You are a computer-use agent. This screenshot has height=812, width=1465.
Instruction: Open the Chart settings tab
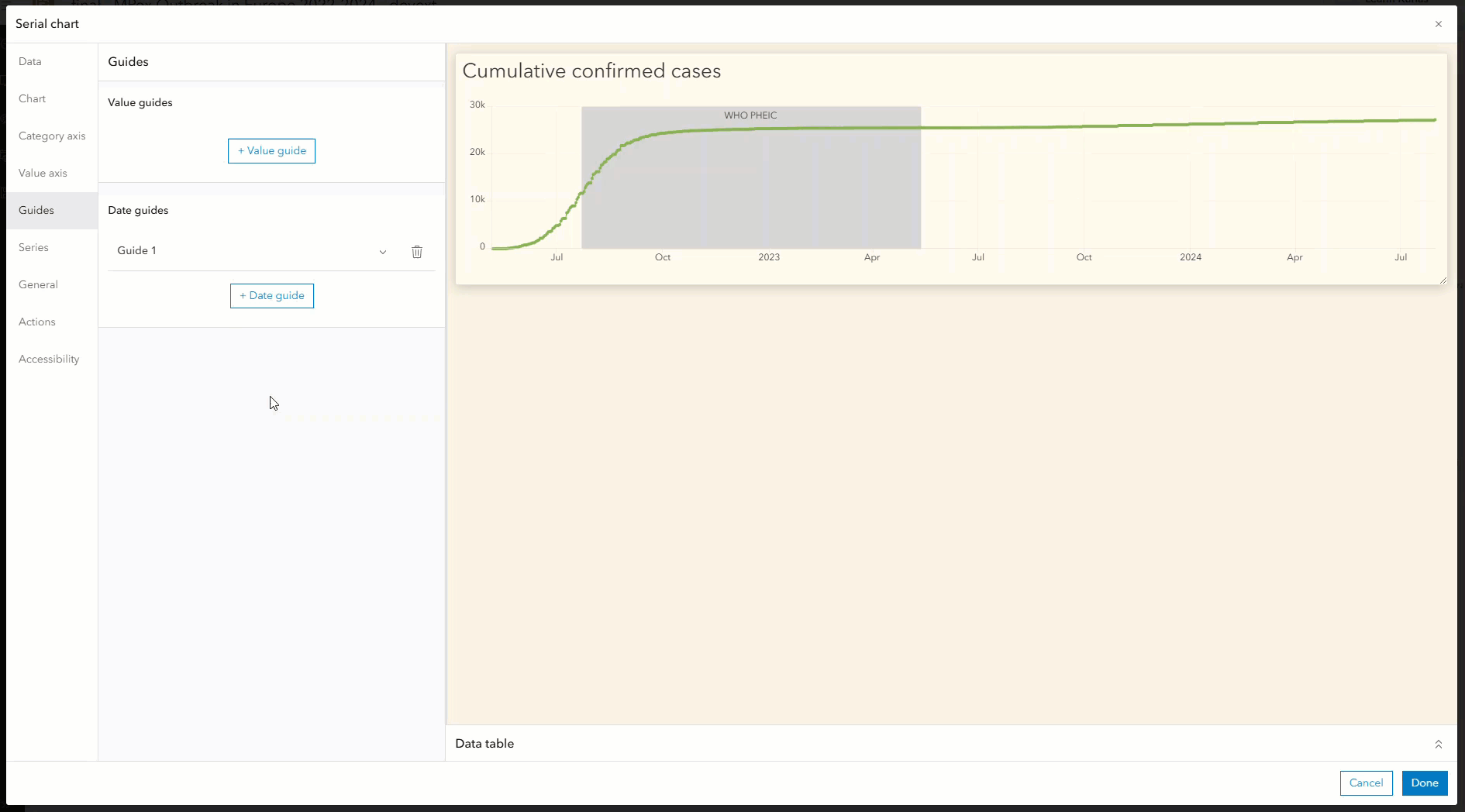click(32, 98)
